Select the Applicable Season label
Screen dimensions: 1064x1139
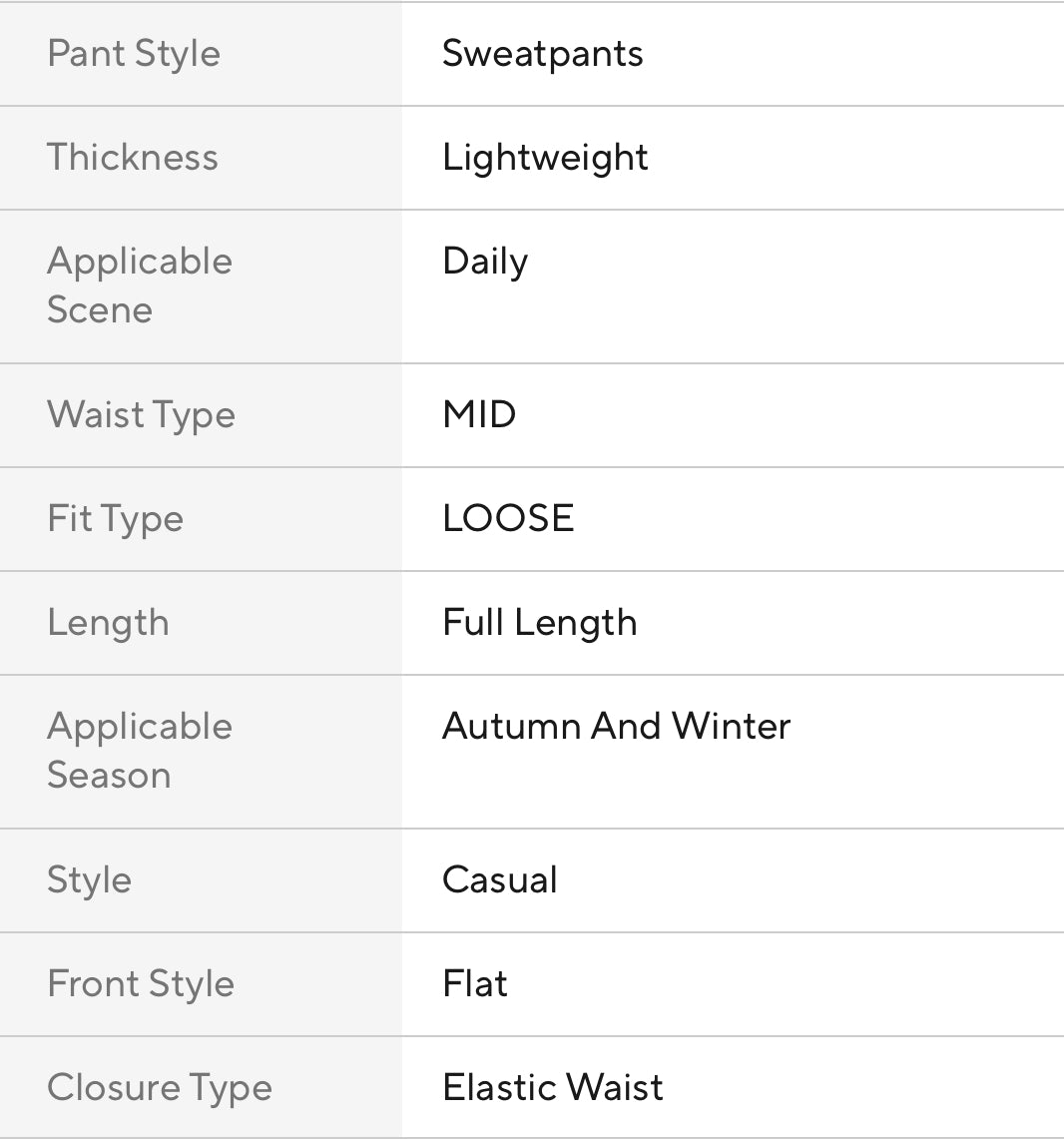pyautogui.click(x=140, y=751)
